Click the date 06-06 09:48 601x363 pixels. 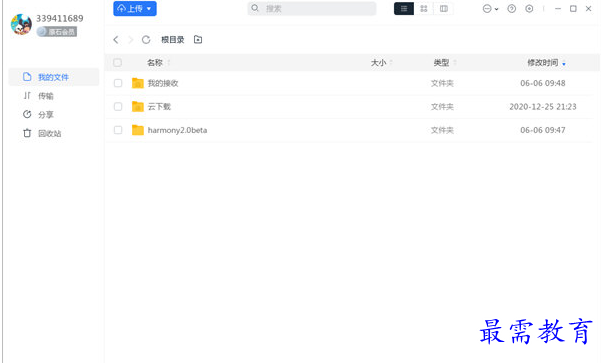[543, 83]
